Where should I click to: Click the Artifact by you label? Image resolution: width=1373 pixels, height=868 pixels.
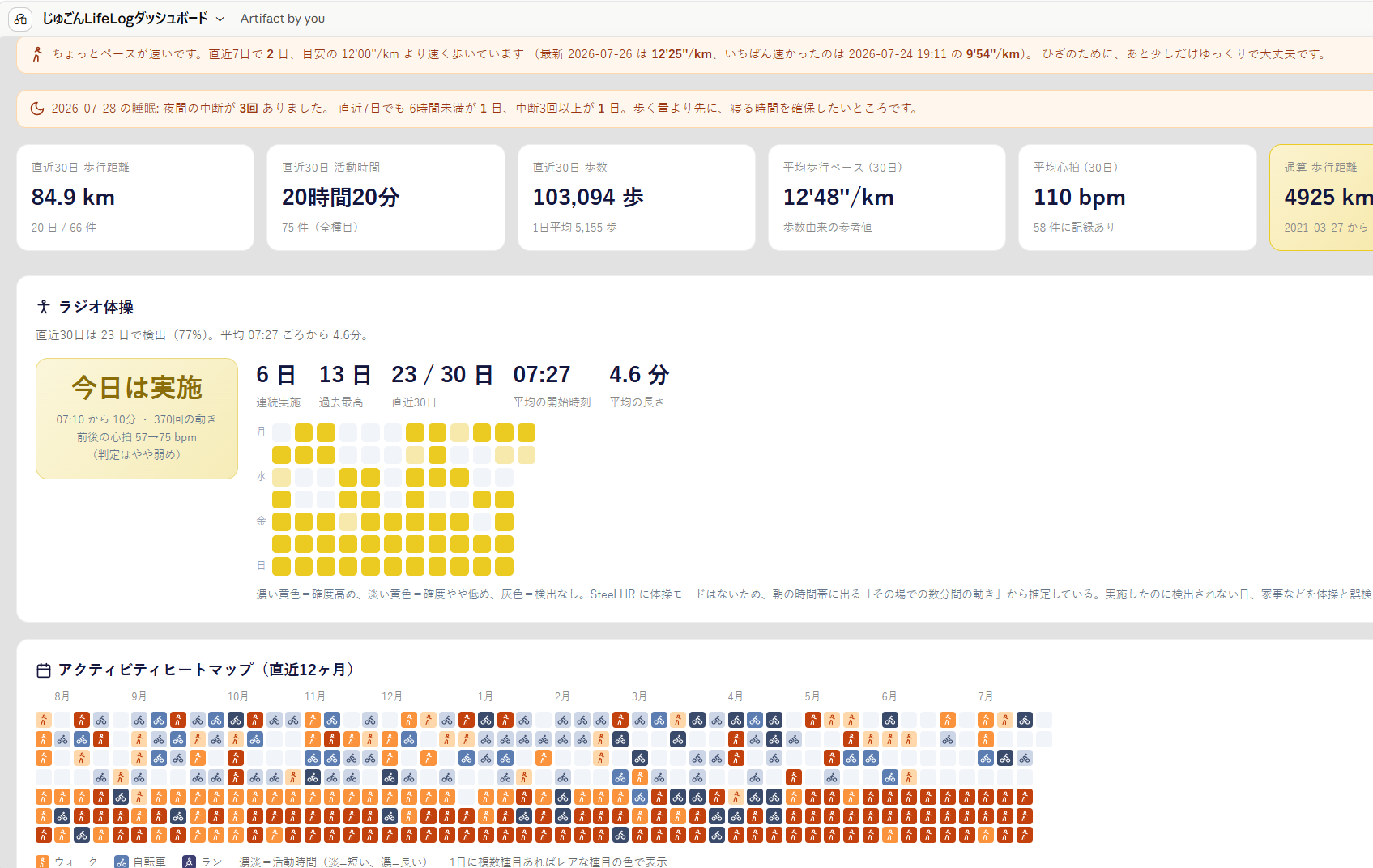click(x=283, y=19)
